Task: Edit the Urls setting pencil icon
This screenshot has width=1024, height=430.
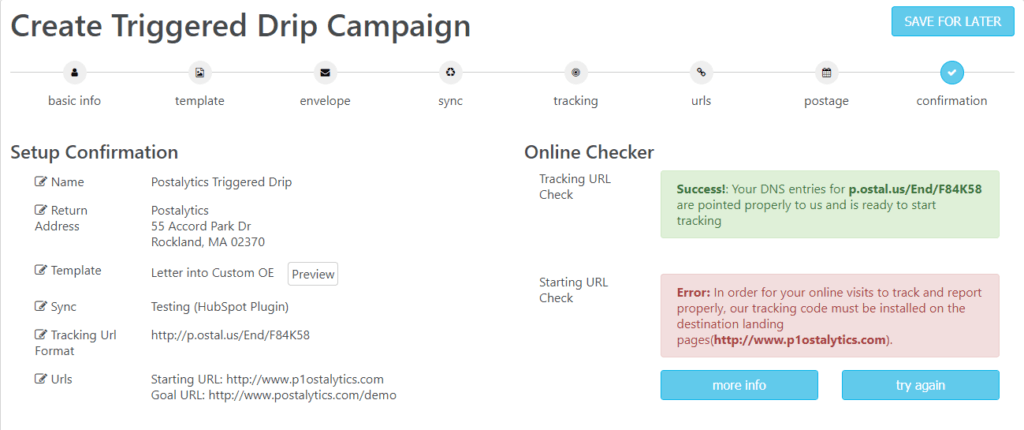Action: pyautogui.click(x=40, y=379)
